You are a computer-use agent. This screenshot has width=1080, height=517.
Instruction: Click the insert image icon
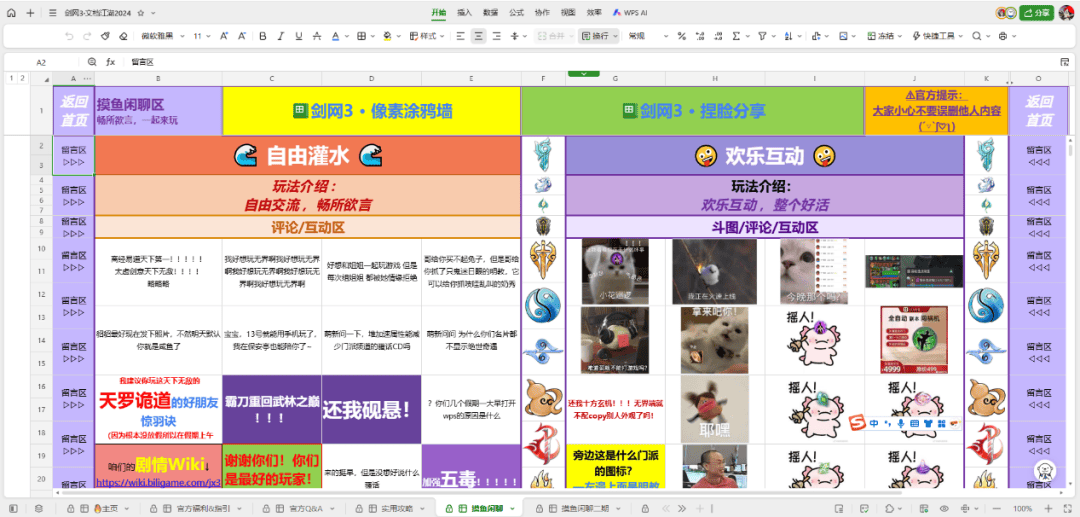tap(843, 36)
